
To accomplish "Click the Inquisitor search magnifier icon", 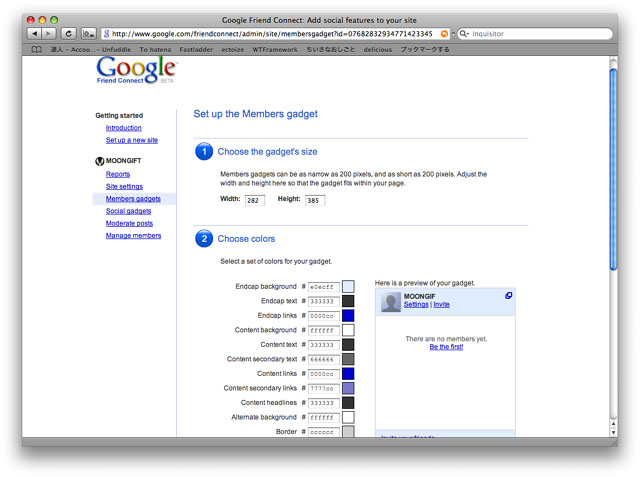I will [x=464, y=34].
